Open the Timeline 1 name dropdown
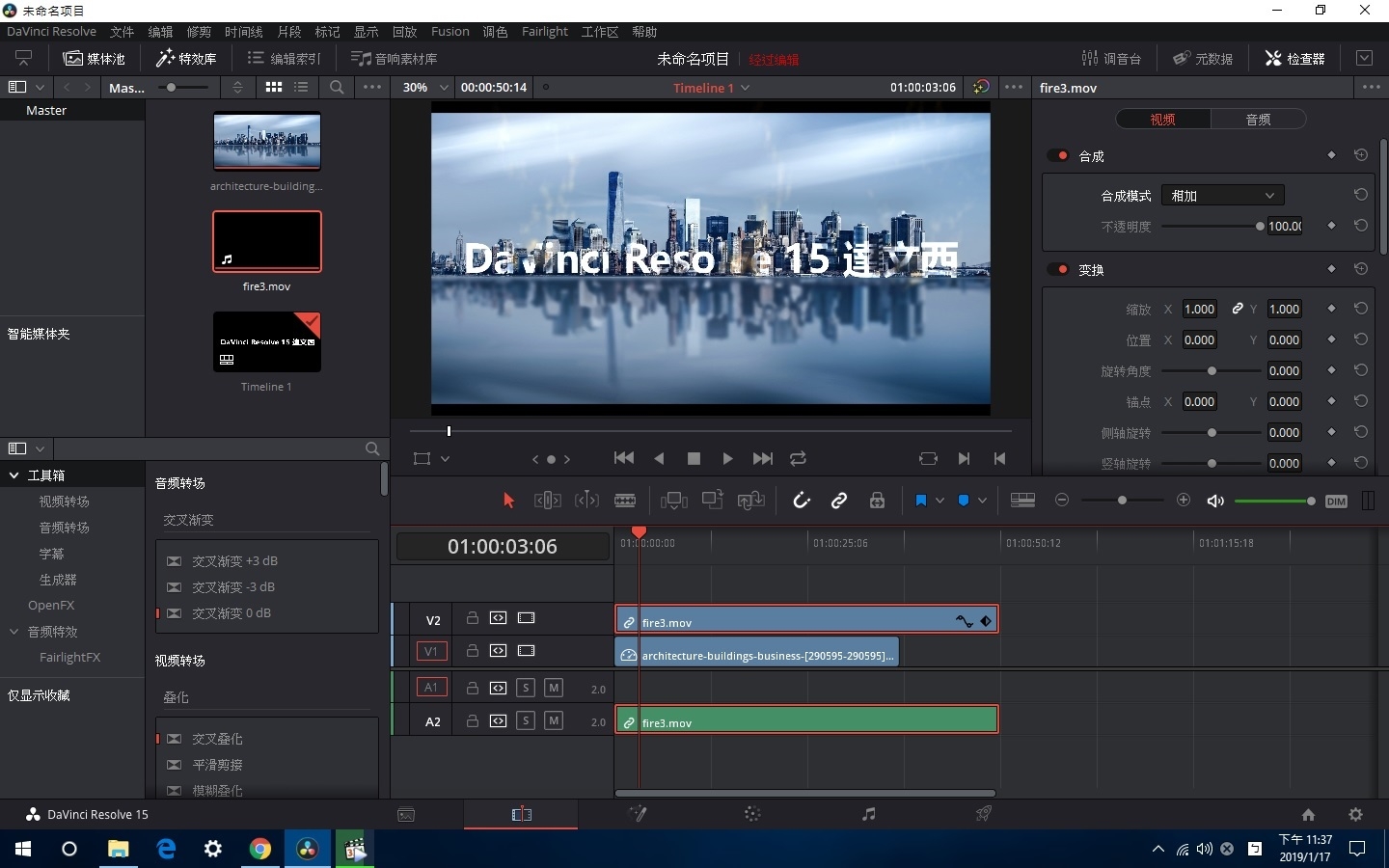This screenshot has width=1389, height=868. point(712,88)
